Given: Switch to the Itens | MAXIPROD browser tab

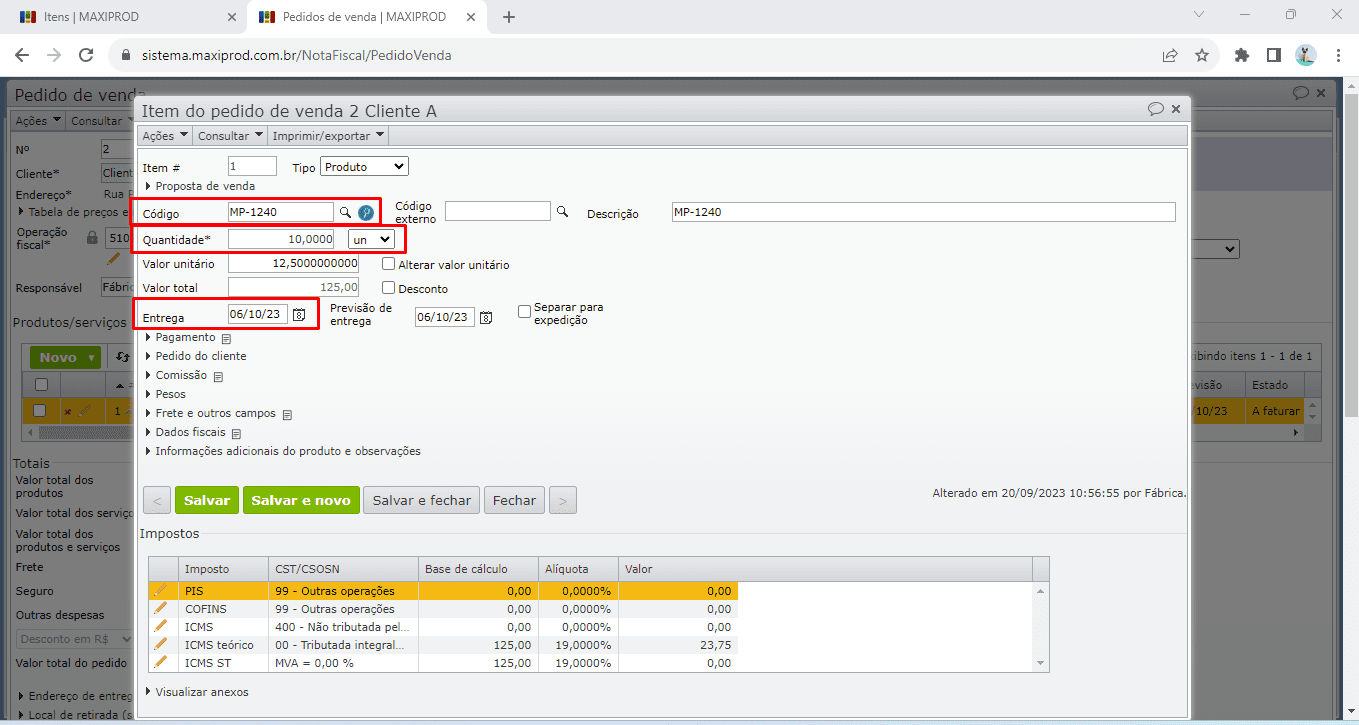Looking at the screenshot, I should tap(125, 17).
